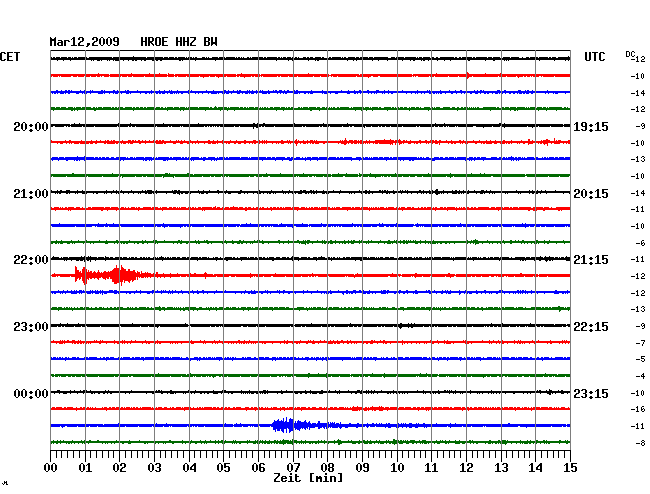Viewport: 650px width, 494px height.
Task: Click minute tick label '09' on axis
Action: pos(362,468)
